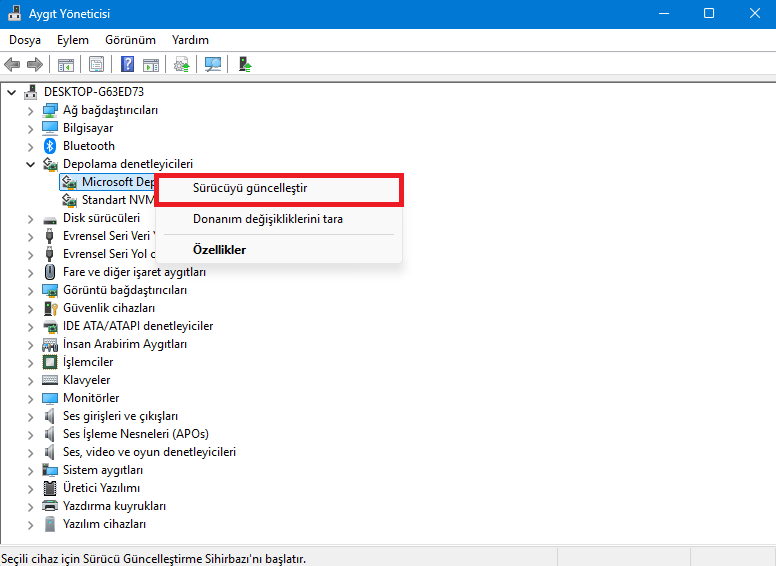Click the Güvenlik cihazları key icon
Image resolution: width=776 pixels, height=566 pixels.
tap(50, 308)
